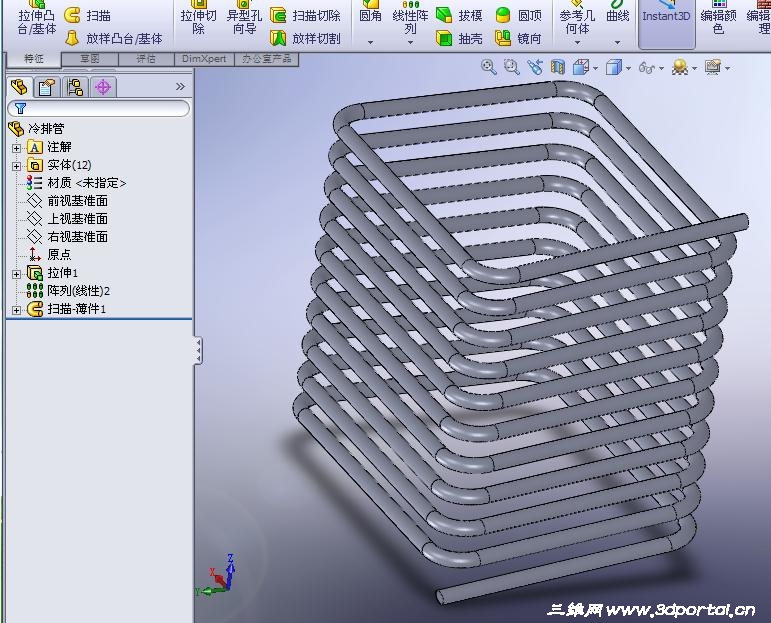
Task: Click the XYZ orientation triad
Action: pos(216,576)
